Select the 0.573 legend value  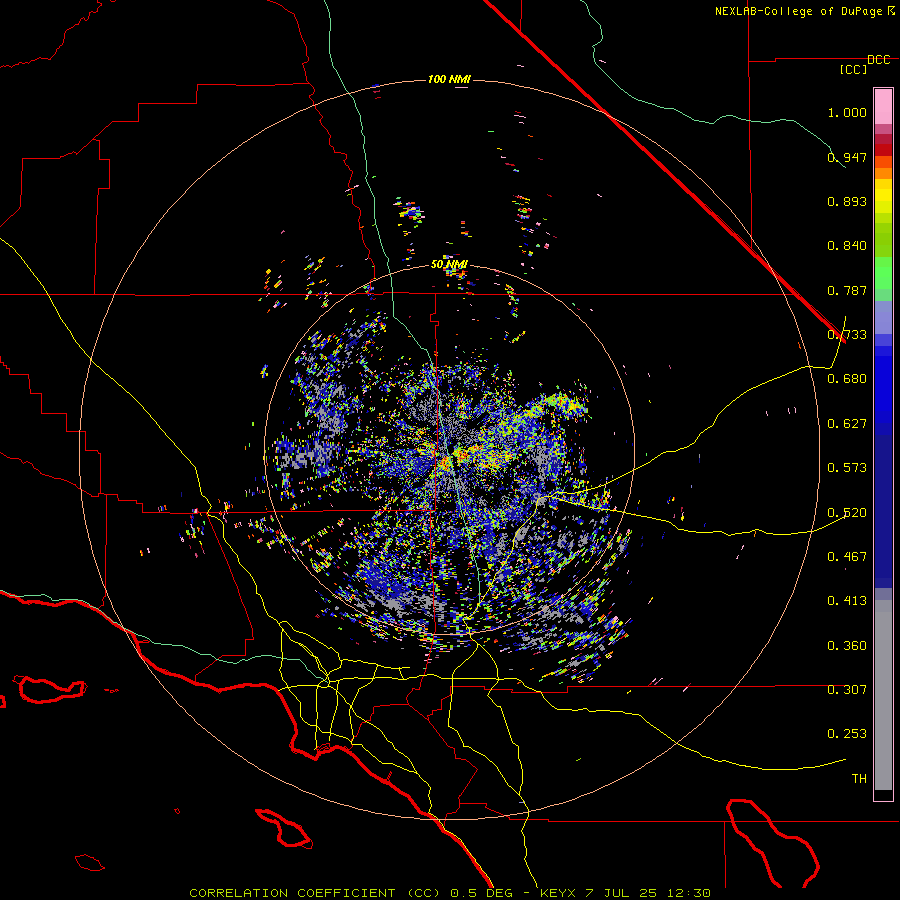[847, 468]
